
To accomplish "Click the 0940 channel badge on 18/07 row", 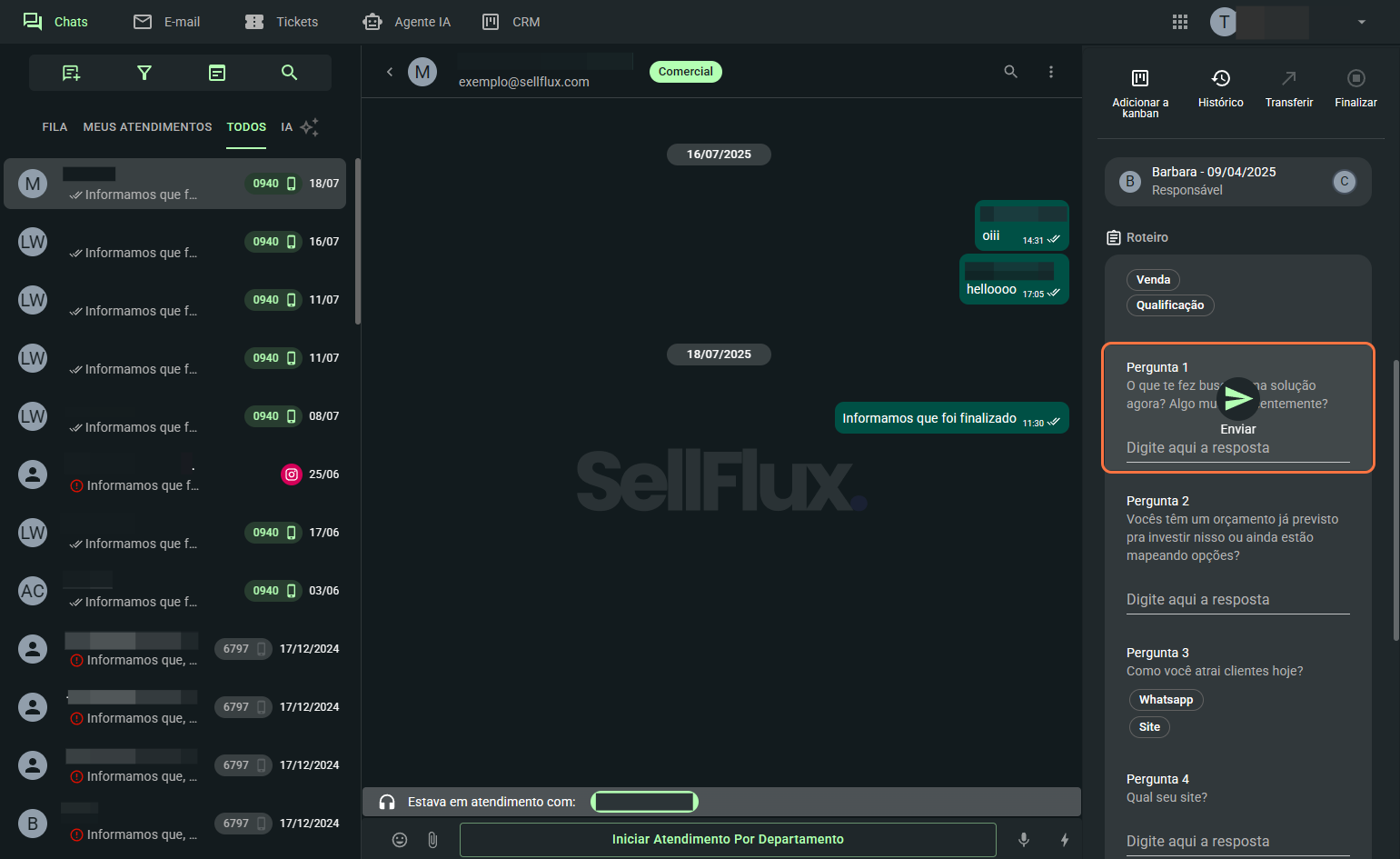I will [273, 184].
